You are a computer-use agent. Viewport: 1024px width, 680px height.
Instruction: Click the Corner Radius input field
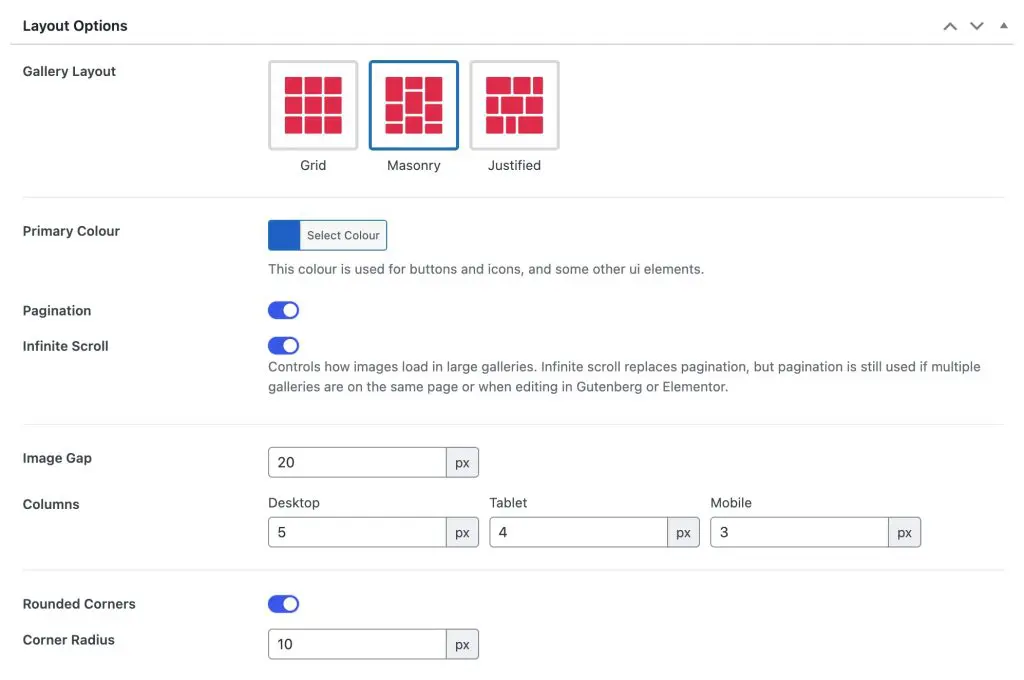coord(357,644)
